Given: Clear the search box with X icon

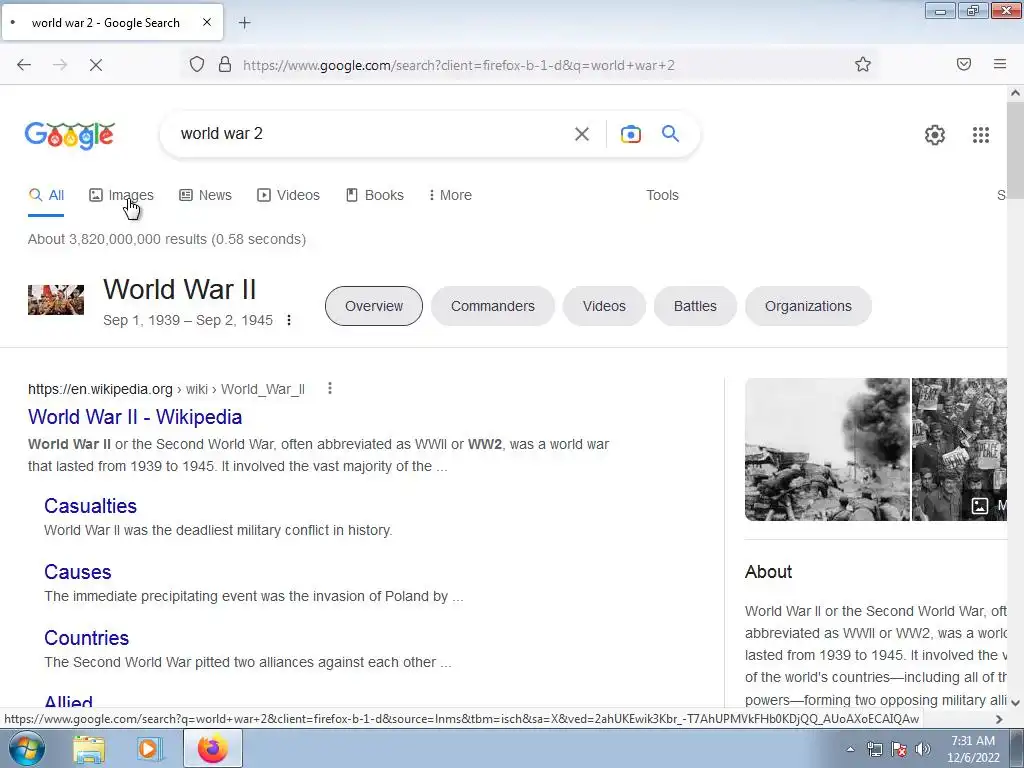Looking at the screenshot, I should 581,134.
